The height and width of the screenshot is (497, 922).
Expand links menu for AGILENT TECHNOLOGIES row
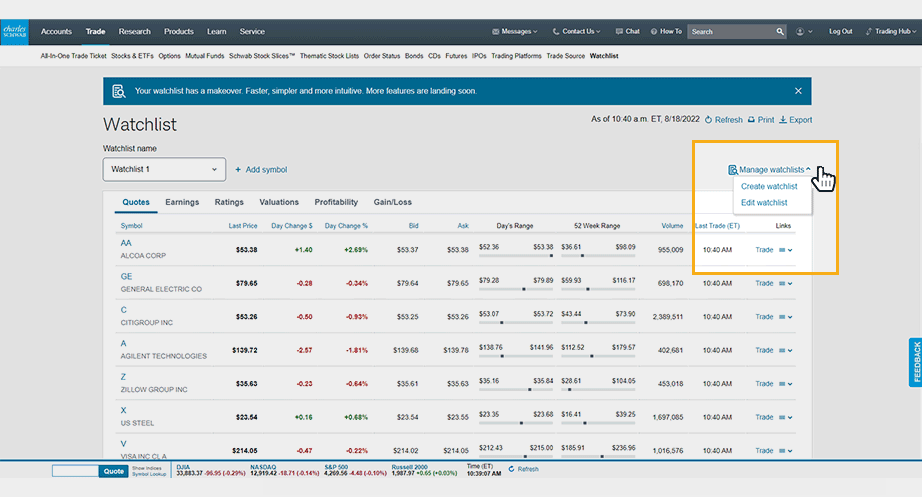[x=786, y=351]
